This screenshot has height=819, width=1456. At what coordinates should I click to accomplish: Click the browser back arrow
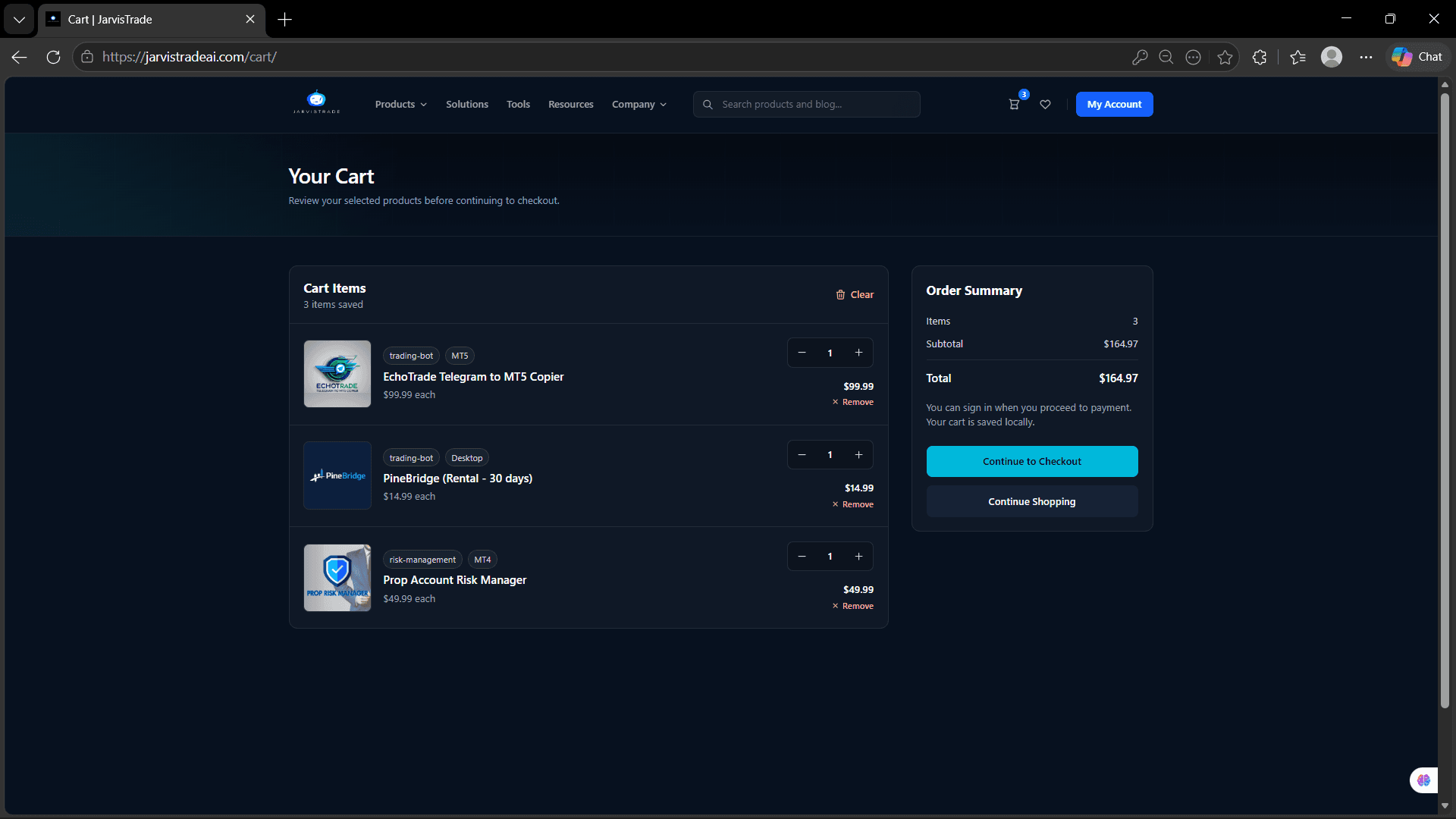point(20,57)
